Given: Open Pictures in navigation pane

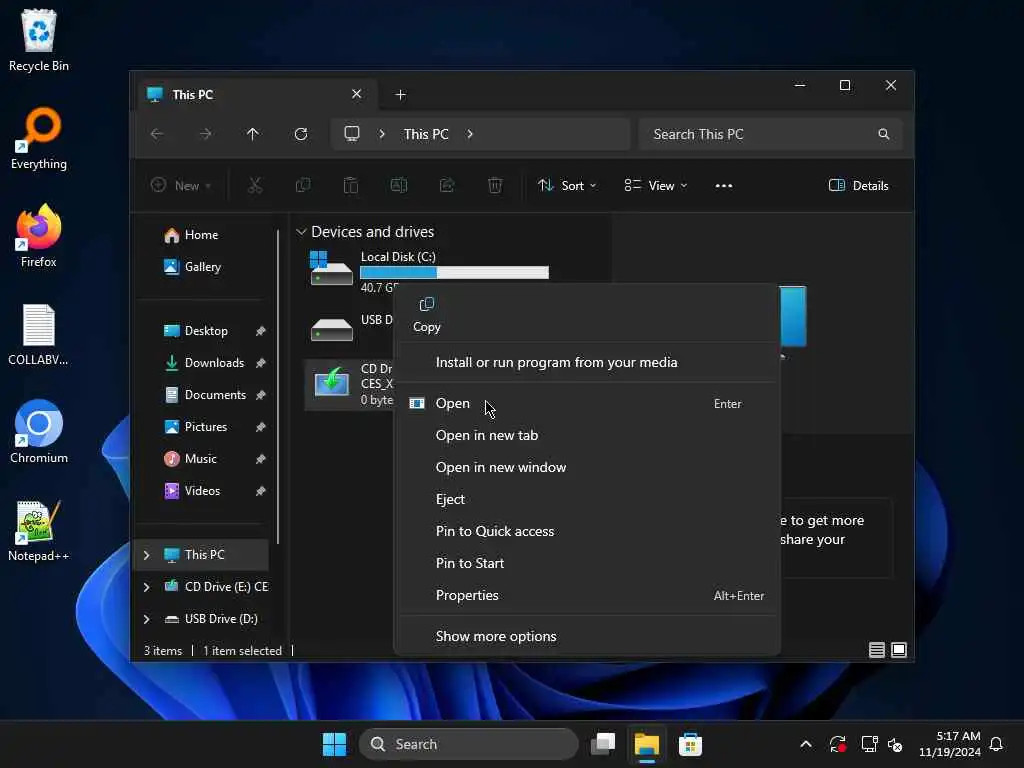Looking at the screenshot, I should (x=206, y=427).
